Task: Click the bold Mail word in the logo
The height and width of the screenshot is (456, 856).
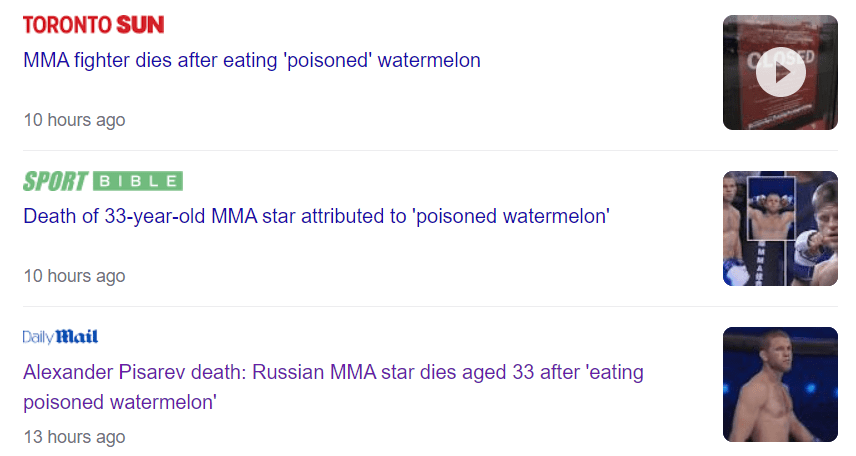Action: click(77, 337)
